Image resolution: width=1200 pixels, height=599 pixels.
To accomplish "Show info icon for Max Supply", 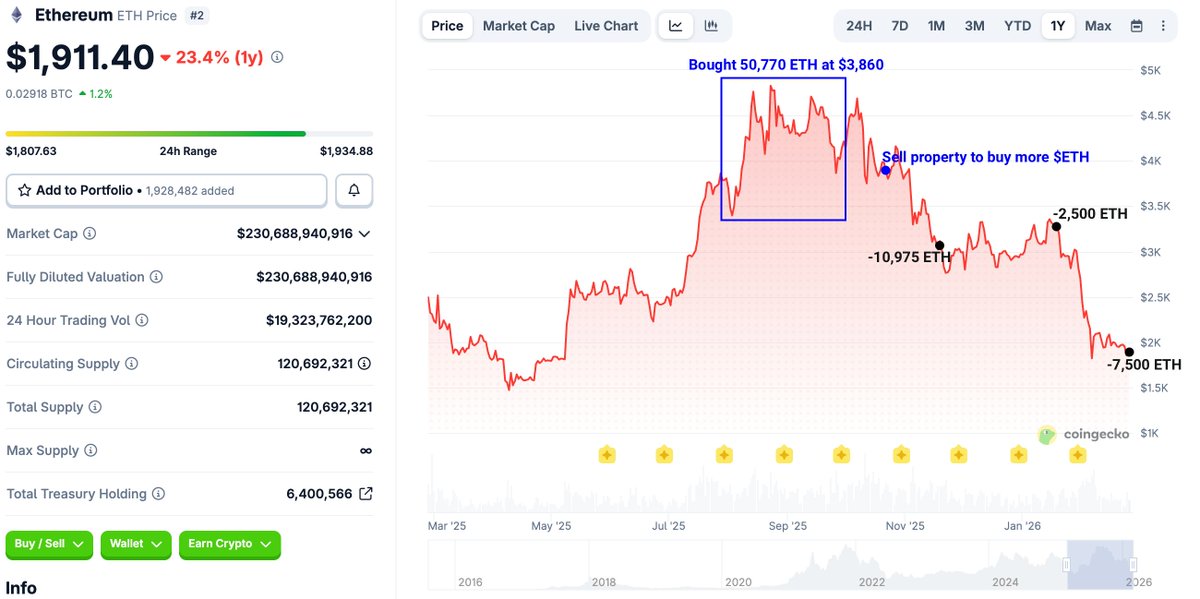I will coord(90,451).
